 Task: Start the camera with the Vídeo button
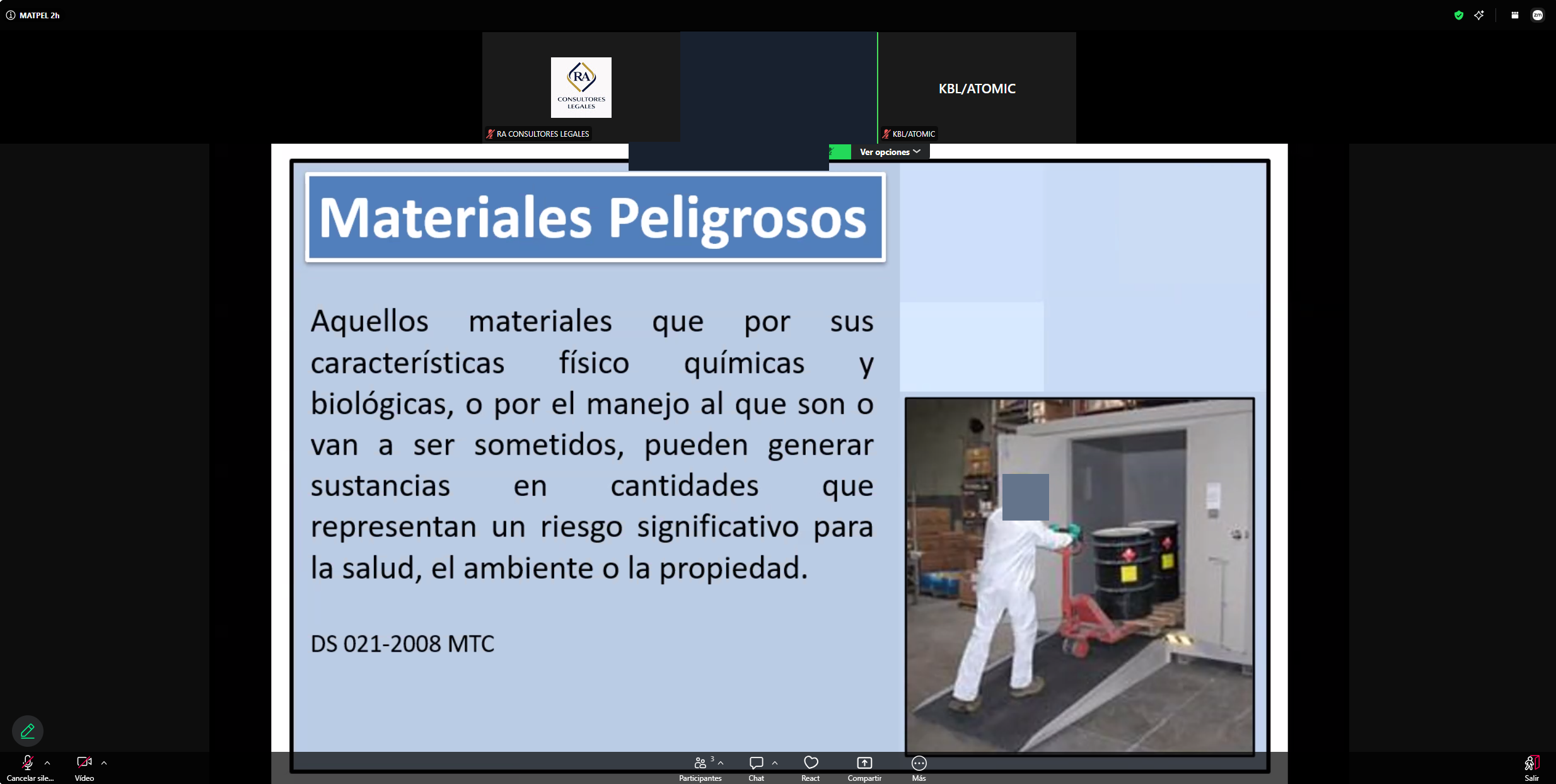pos(84,768)
